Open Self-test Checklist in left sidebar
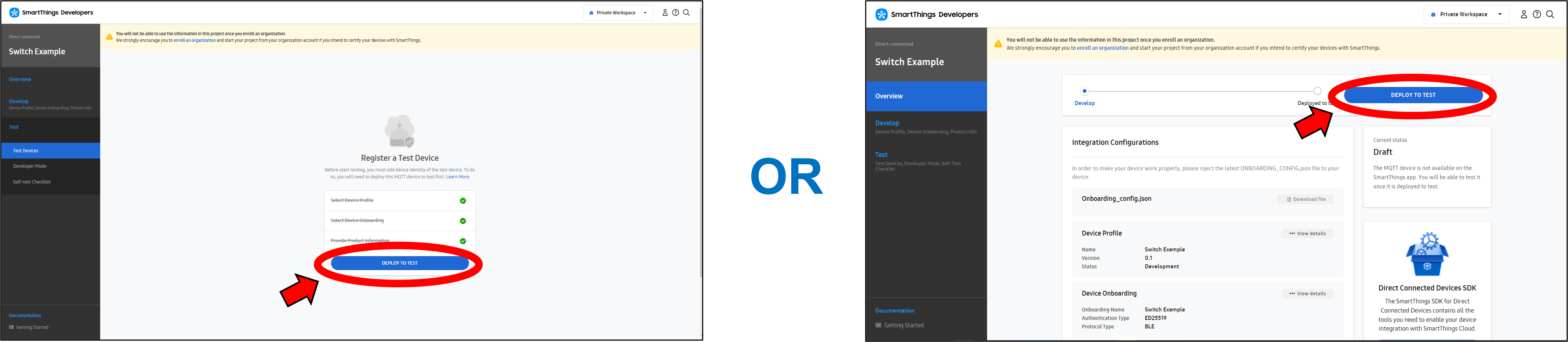Screen dimensions: 1568x342 point(32,182)
